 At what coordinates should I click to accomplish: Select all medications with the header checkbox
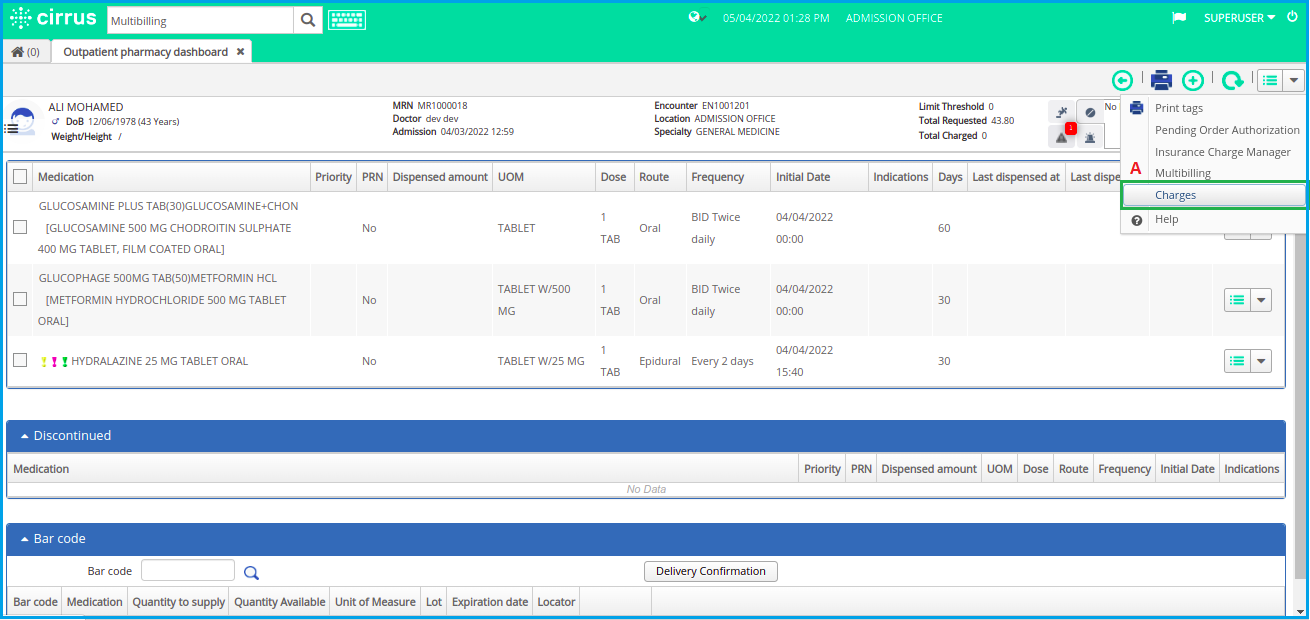[19, 175]
